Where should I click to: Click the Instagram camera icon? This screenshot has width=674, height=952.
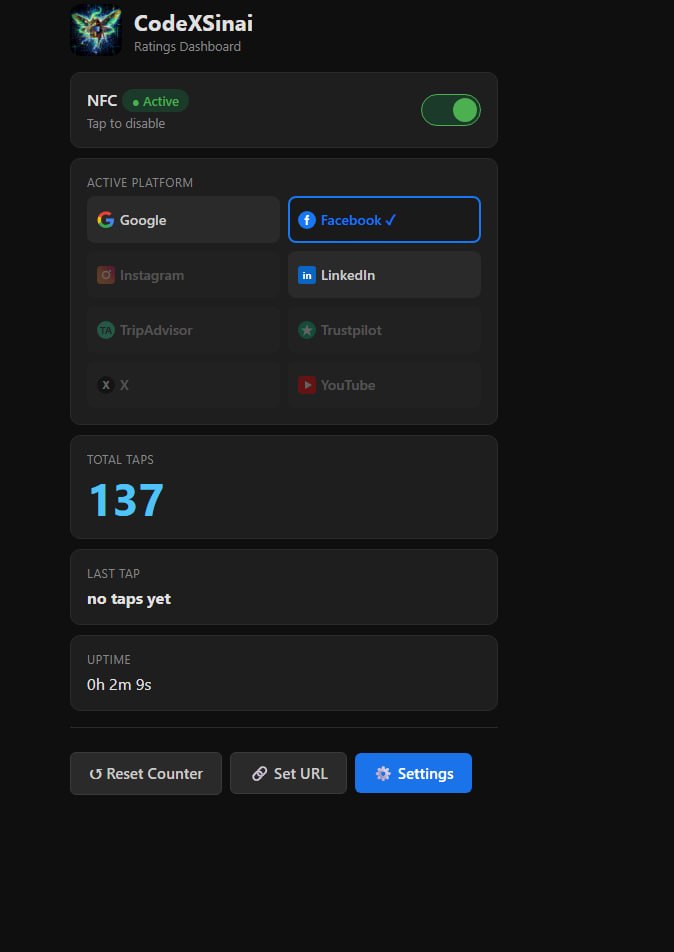[106, 275]
